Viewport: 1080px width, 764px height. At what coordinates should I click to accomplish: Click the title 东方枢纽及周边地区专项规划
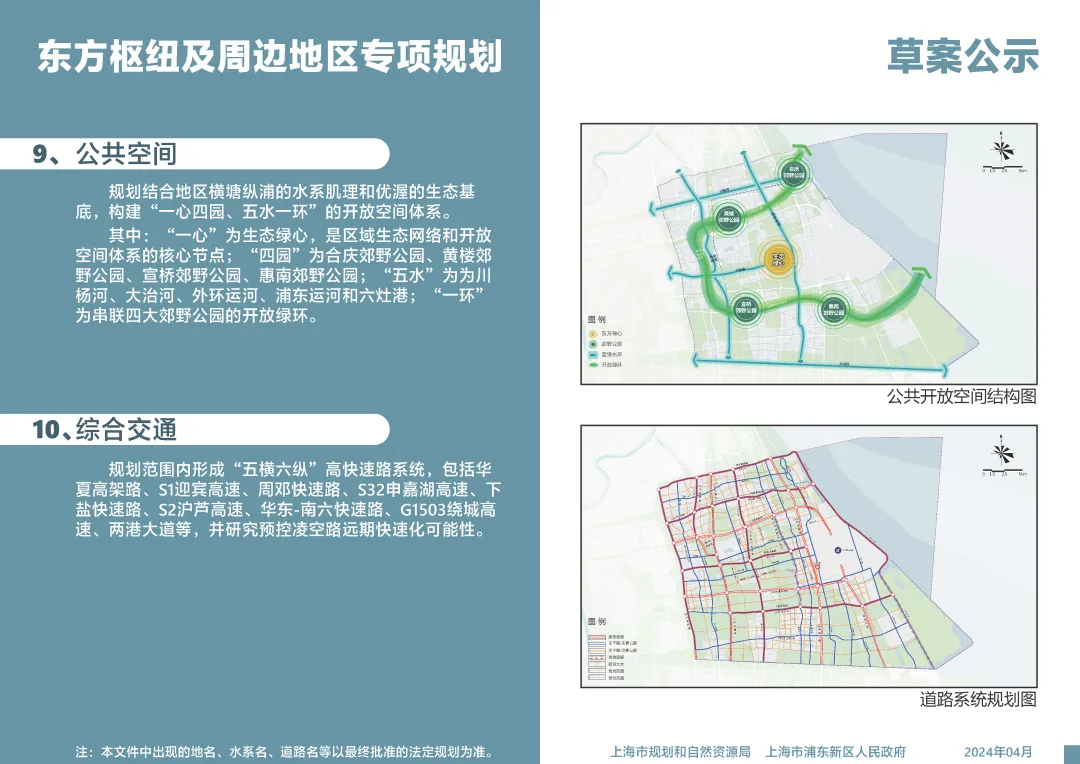[x=269, y=56]
